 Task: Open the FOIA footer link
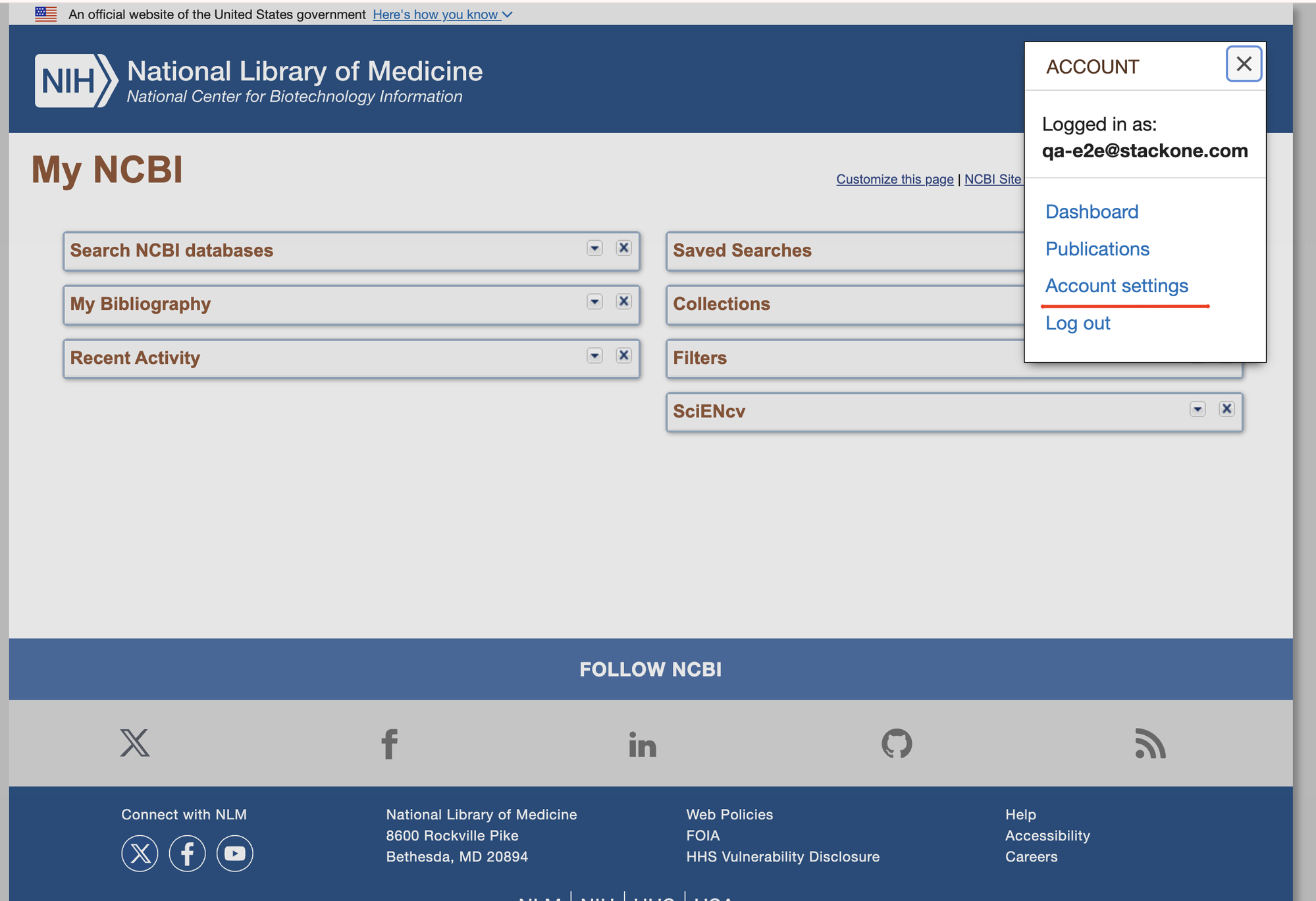coord(702,836)
